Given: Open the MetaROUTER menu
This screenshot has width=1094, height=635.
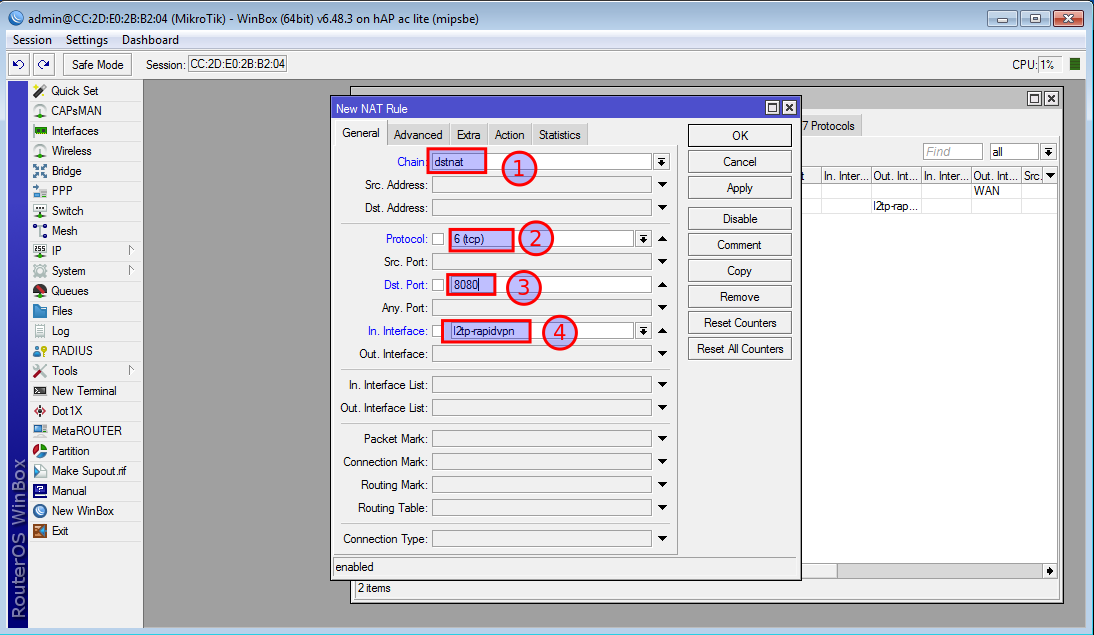Looking at the screenshot, I should (x=86, y=431).
